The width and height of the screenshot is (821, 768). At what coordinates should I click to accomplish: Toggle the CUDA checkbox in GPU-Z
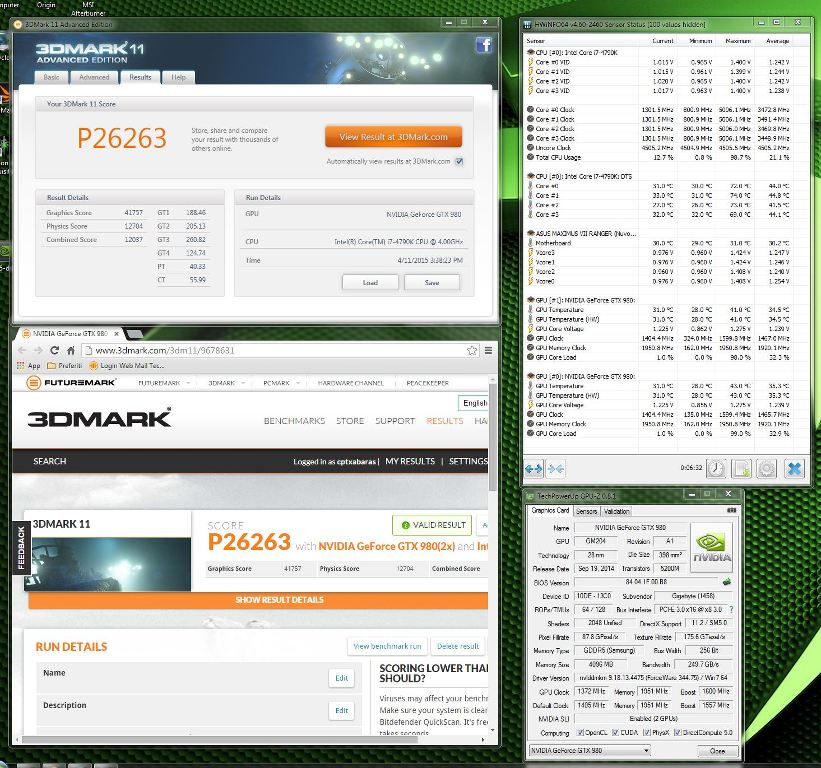click(x=615, y=732)
